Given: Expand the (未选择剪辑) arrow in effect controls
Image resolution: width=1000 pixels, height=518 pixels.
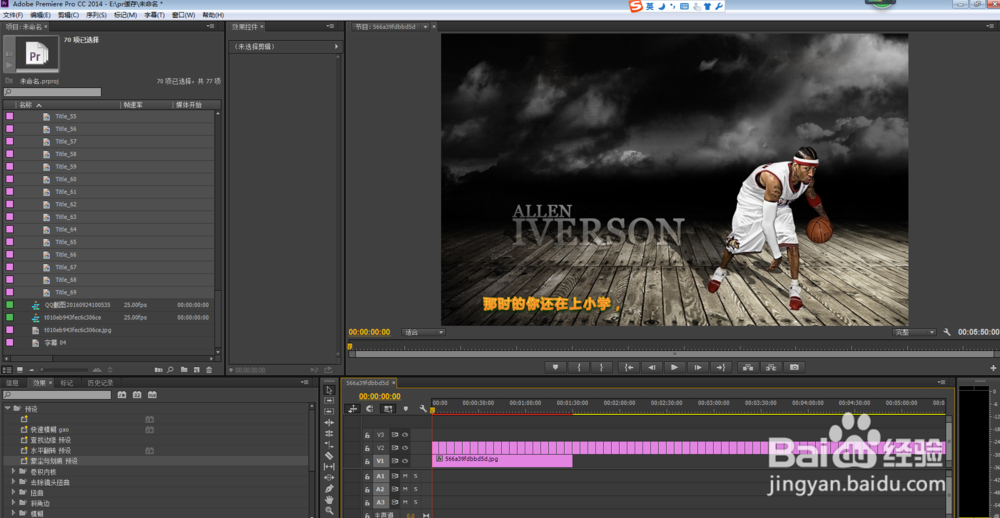Looking at the screenshot, I should click(336, 47).
